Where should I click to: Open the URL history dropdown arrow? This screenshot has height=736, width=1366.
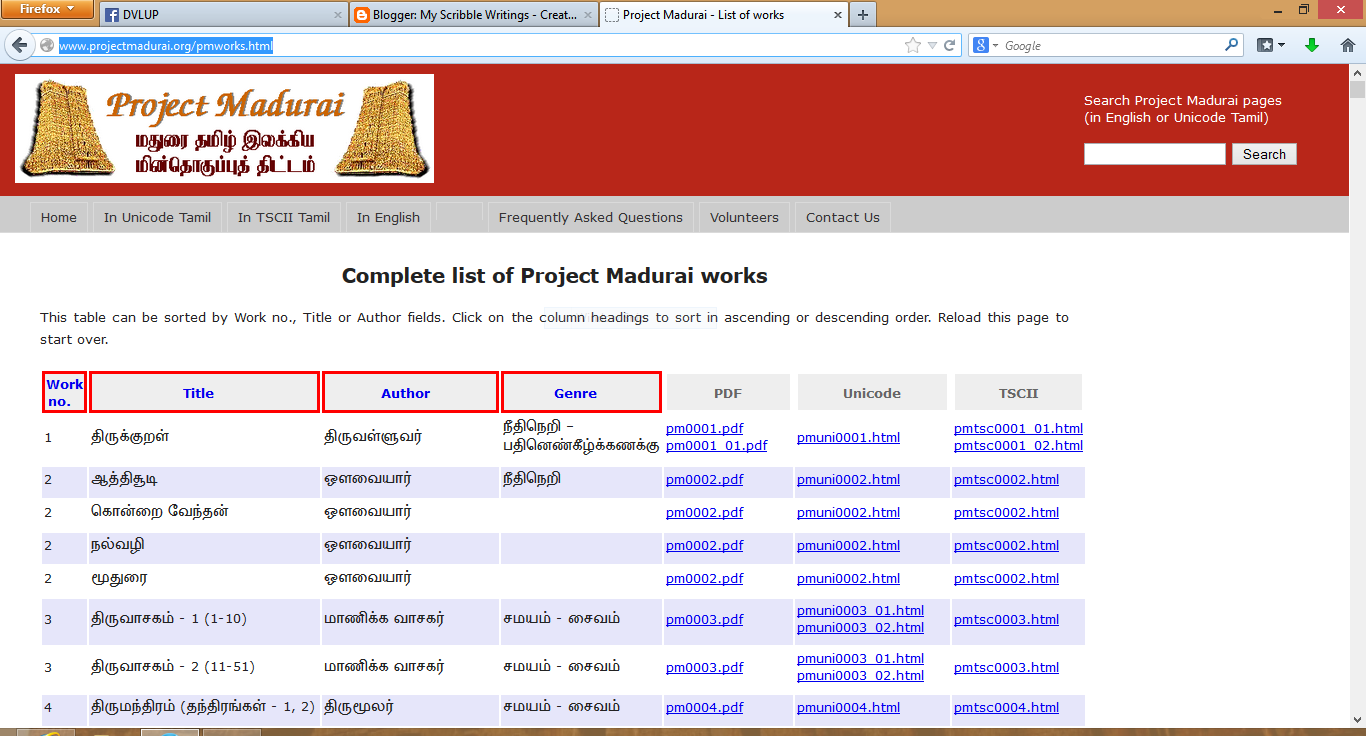[932, 46]
